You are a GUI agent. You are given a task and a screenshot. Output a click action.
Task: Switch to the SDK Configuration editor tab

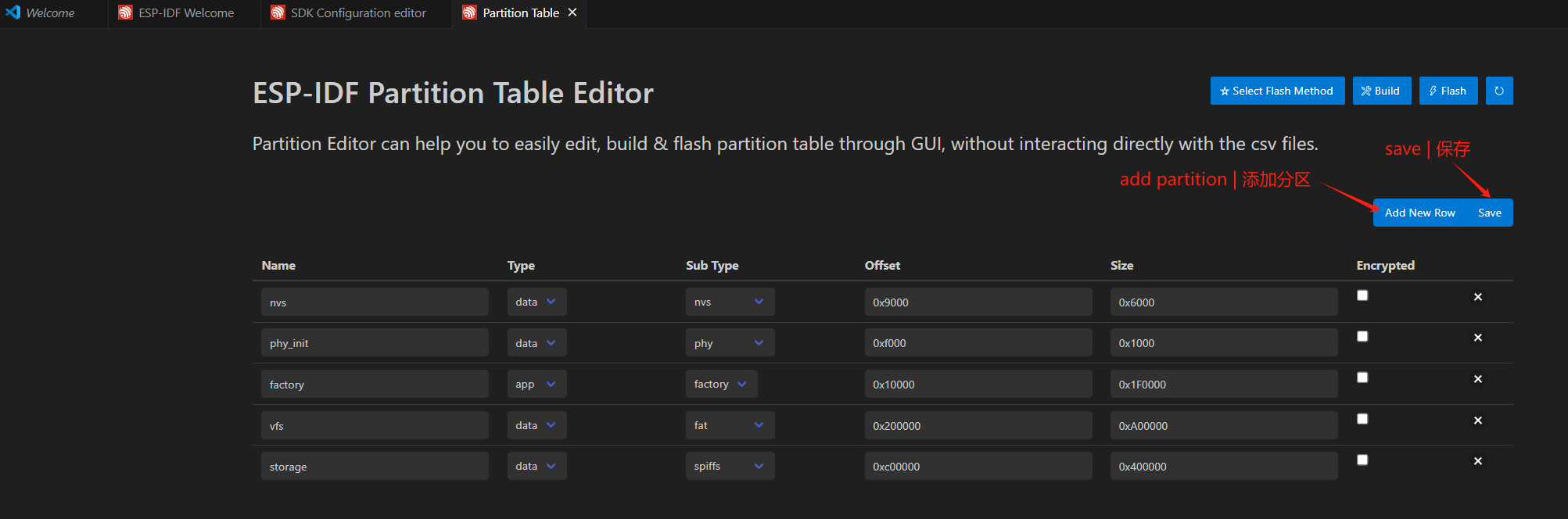pyautogui.click(x=357, y=13)
